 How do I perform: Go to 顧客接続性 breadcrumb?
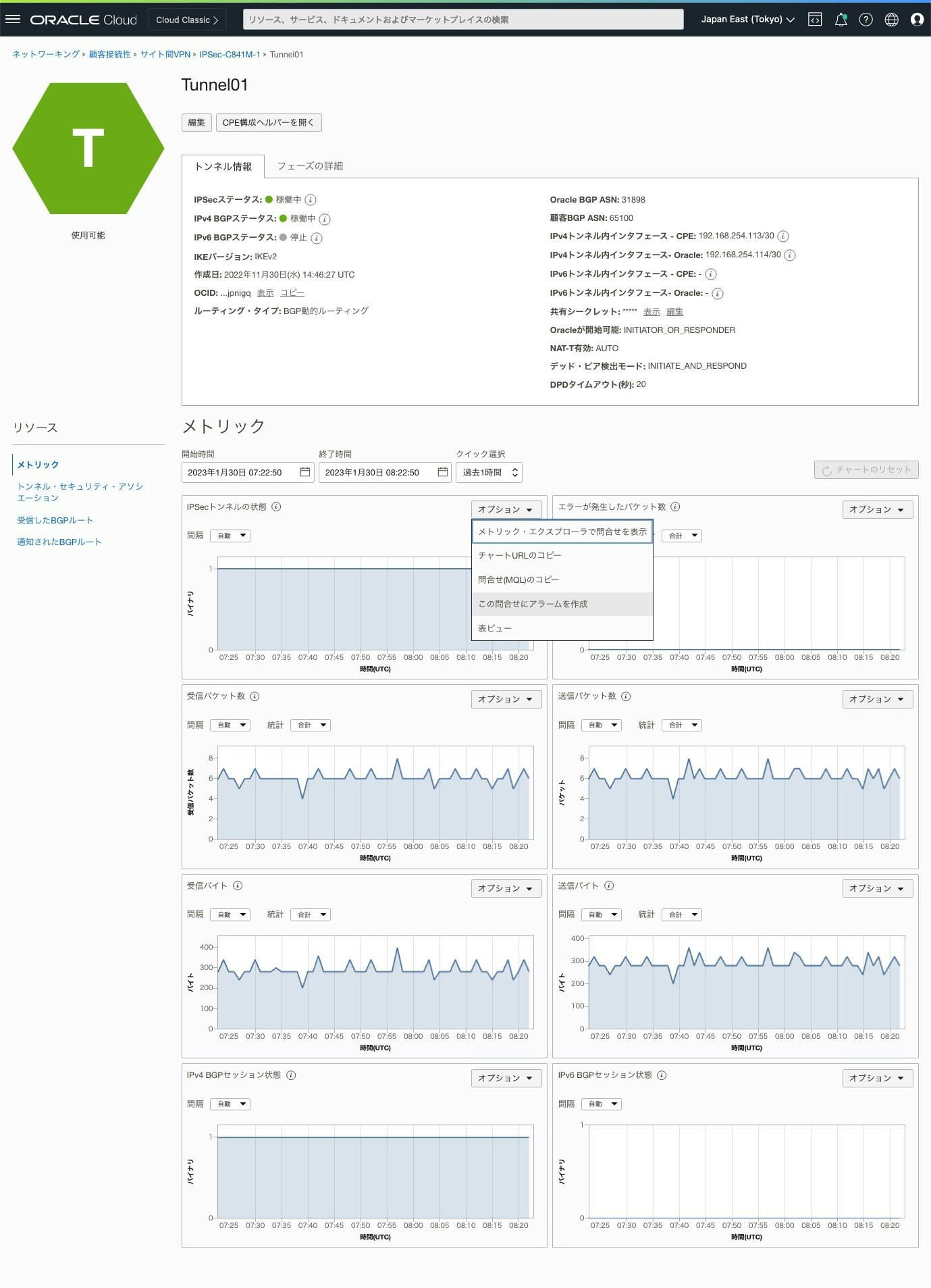click(x=110, y=55)
